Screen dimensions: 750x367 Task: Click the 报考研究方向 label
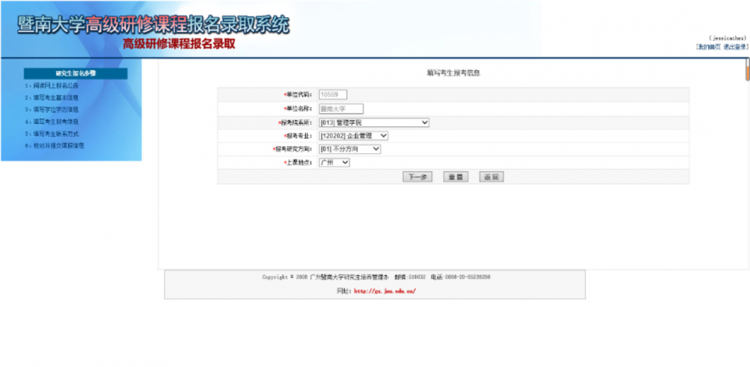point(292,149)
